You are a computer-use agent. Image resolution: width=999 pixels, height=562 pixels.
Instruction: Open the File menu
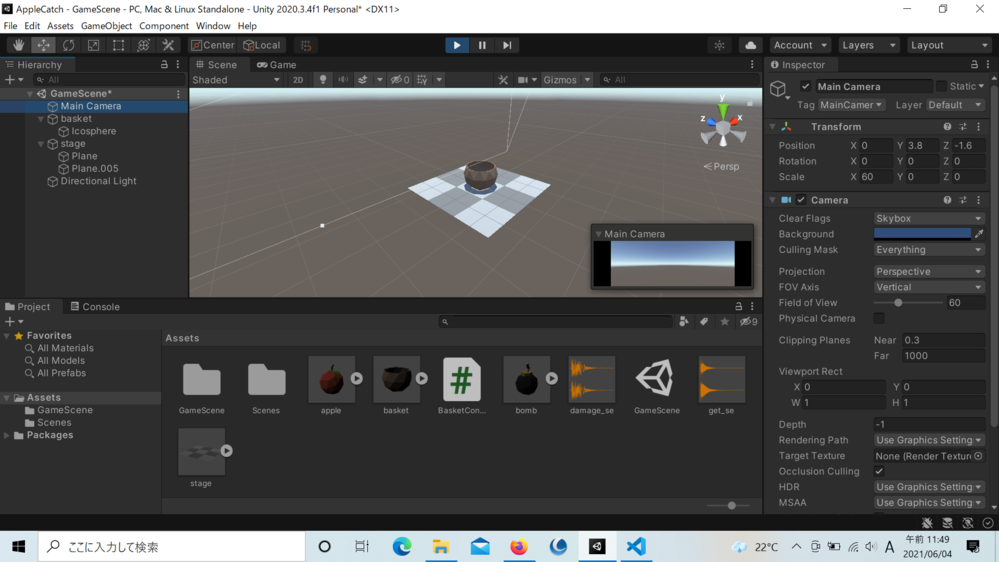pos(10,26)
